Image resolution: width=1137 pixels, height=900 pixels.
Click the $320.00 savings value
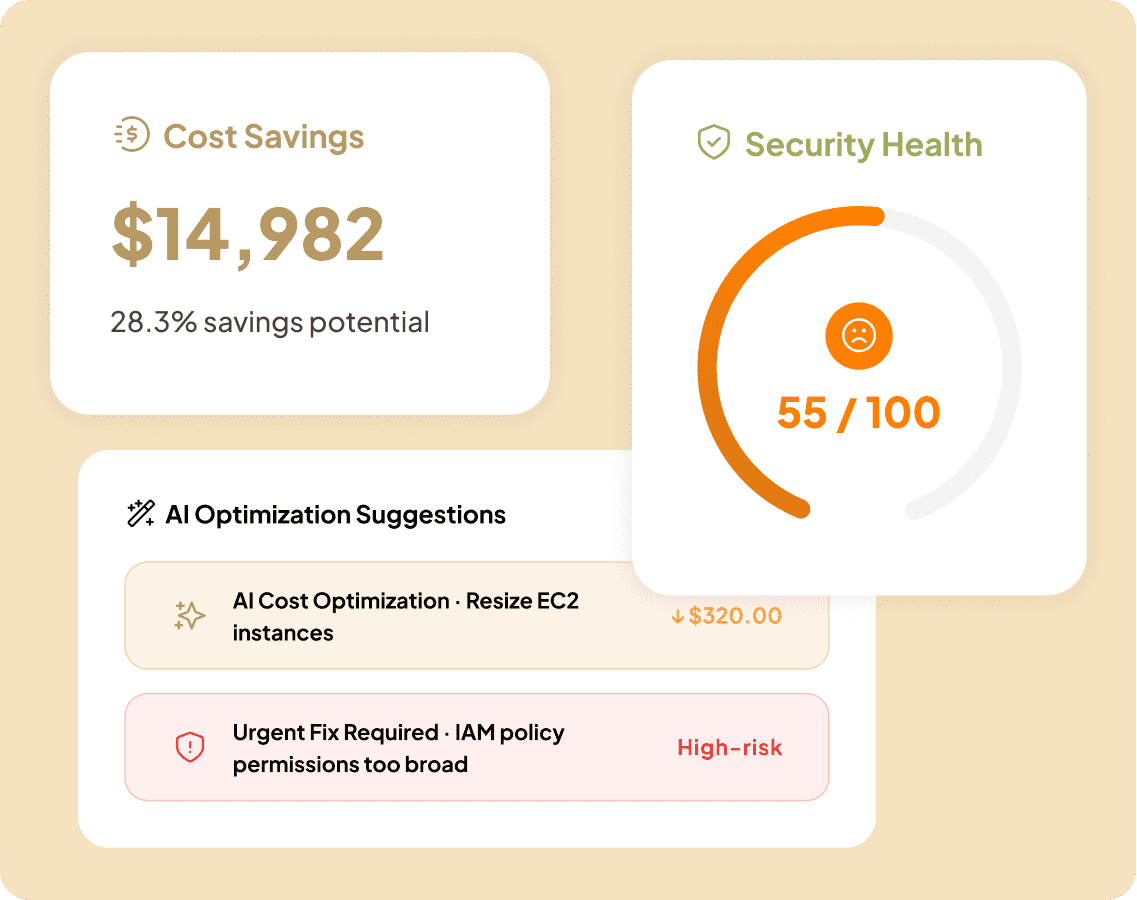pos(735,616)
